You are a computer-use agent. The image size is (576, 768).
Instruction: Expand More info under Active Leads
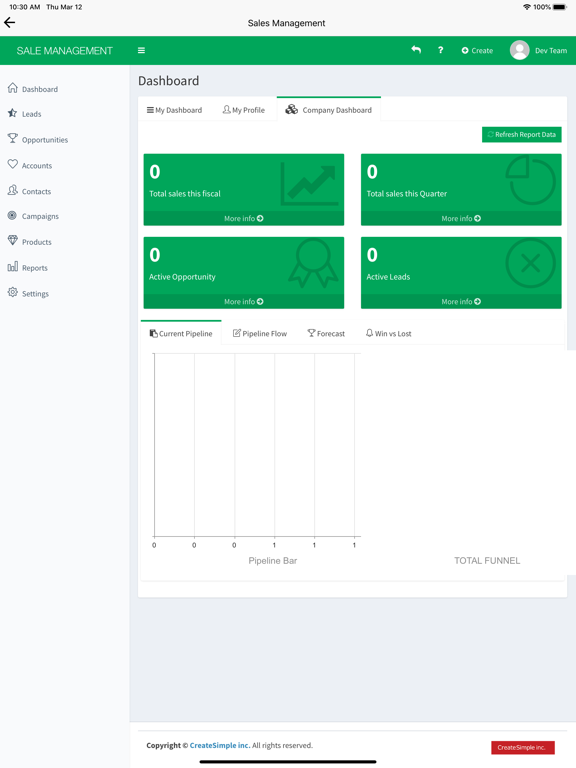[x=461, y=302]
